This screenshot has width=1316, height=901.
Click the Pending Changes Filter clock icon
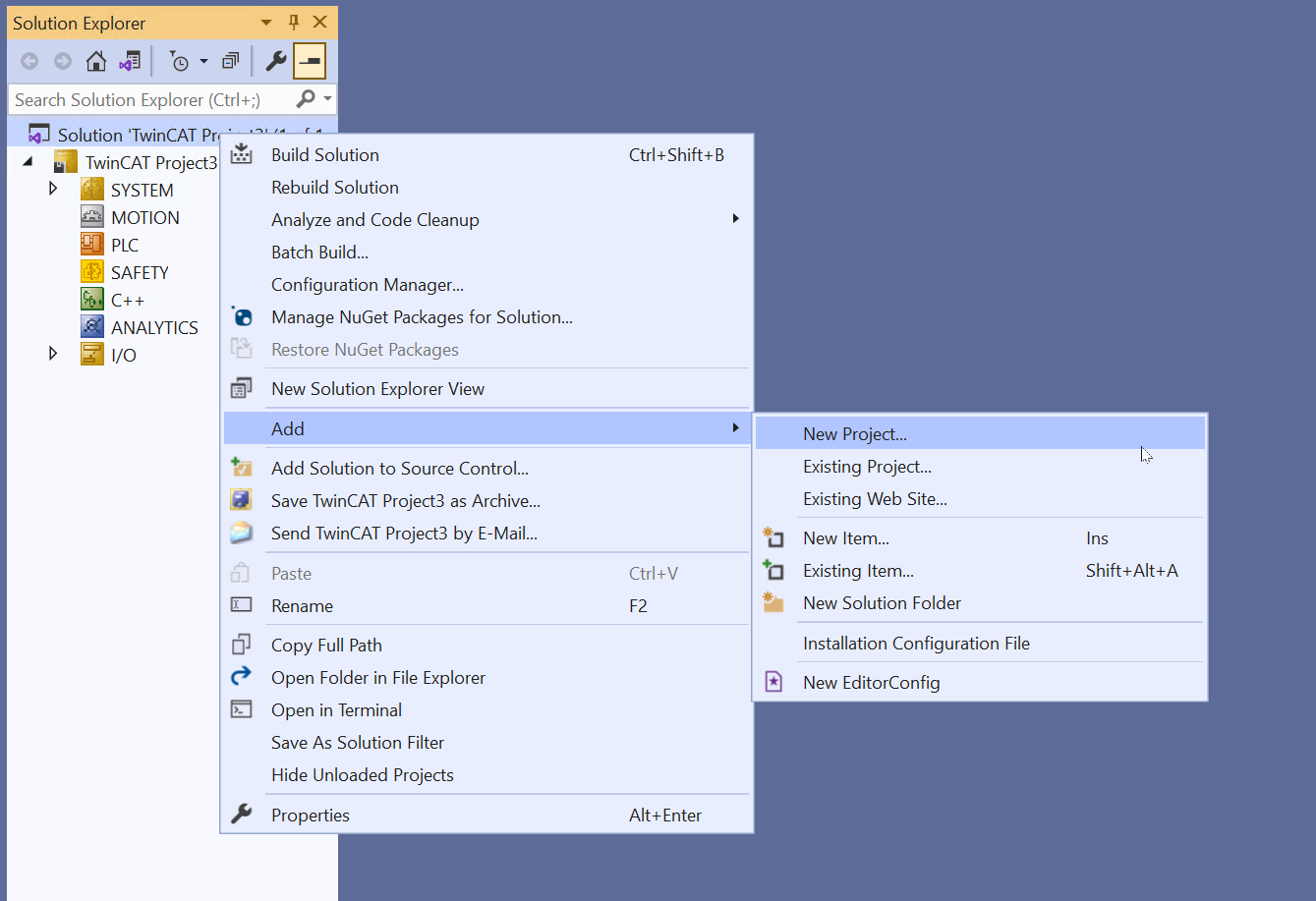(x=179, y=62)
